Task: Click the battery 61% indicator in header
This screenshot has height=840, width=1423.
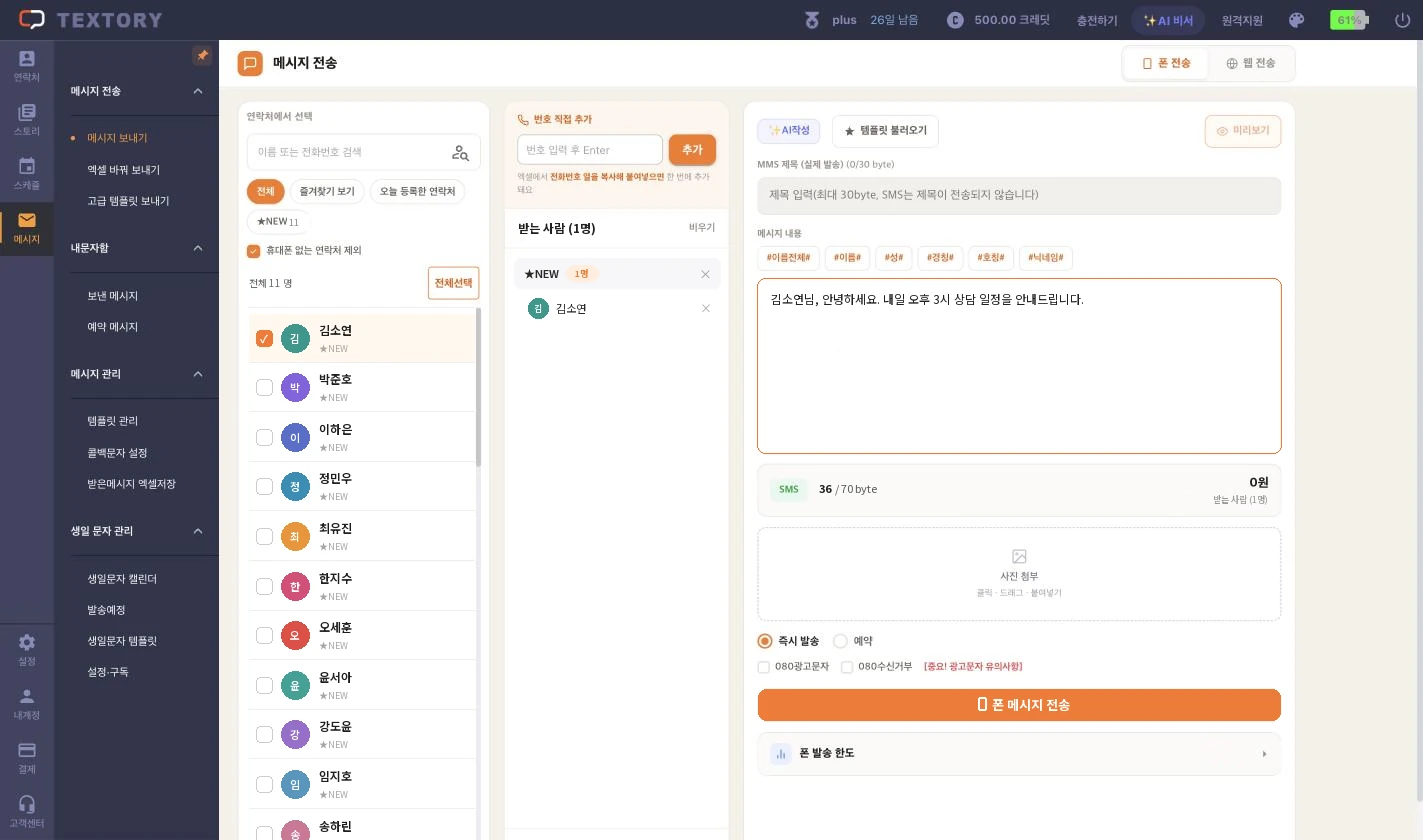Action: [1350, 20]
